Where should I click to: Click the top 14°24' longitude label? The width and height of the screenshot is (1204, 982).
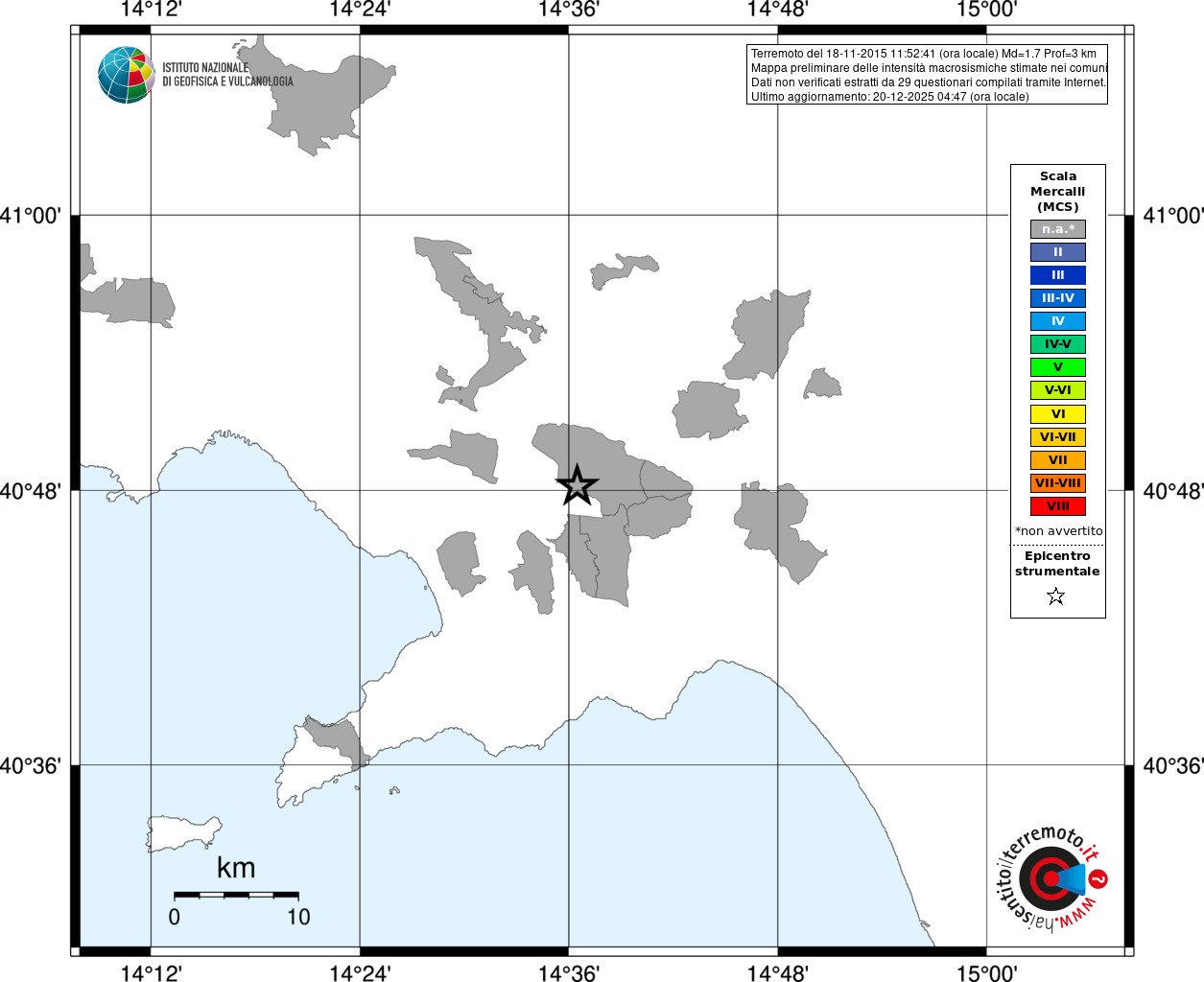[x=360, y=10]
